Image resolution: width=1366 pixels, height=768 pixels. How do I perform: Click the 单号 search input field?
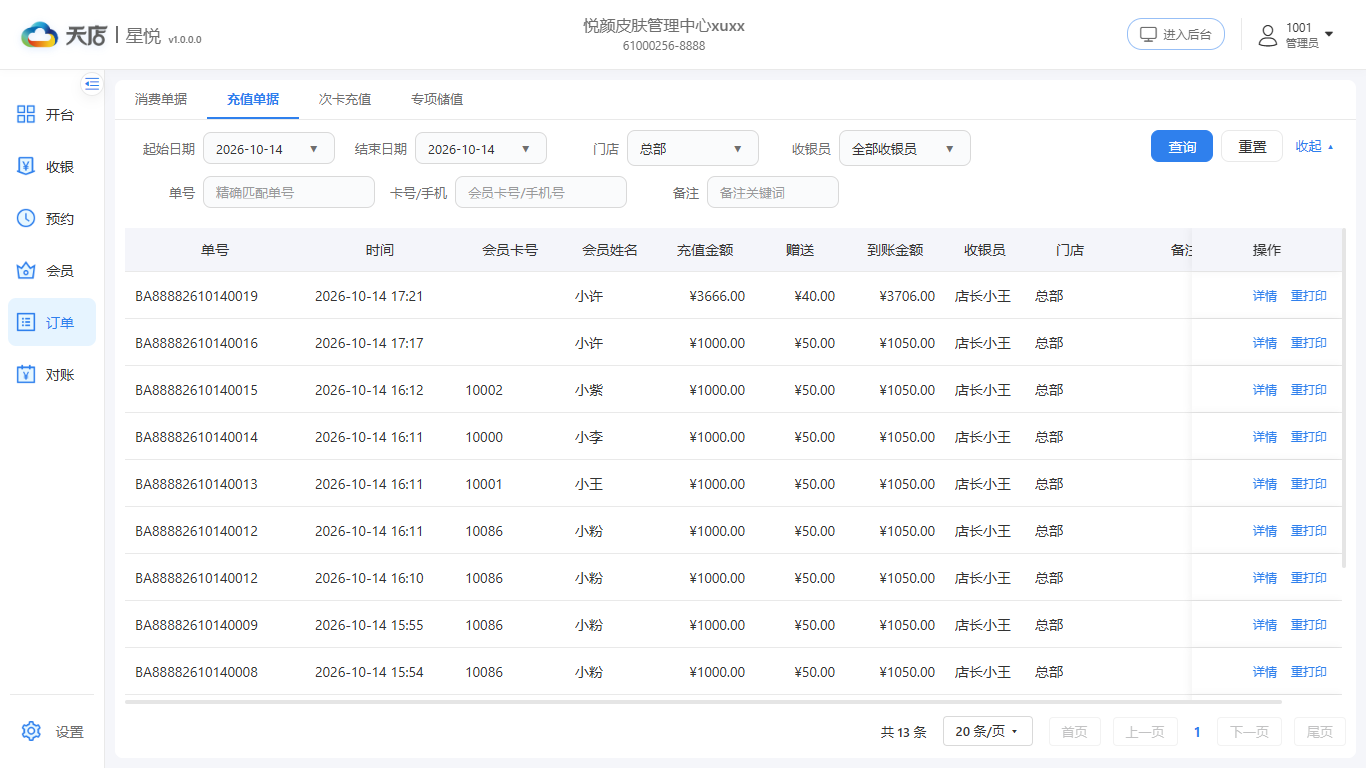click(x=289, y=193)
